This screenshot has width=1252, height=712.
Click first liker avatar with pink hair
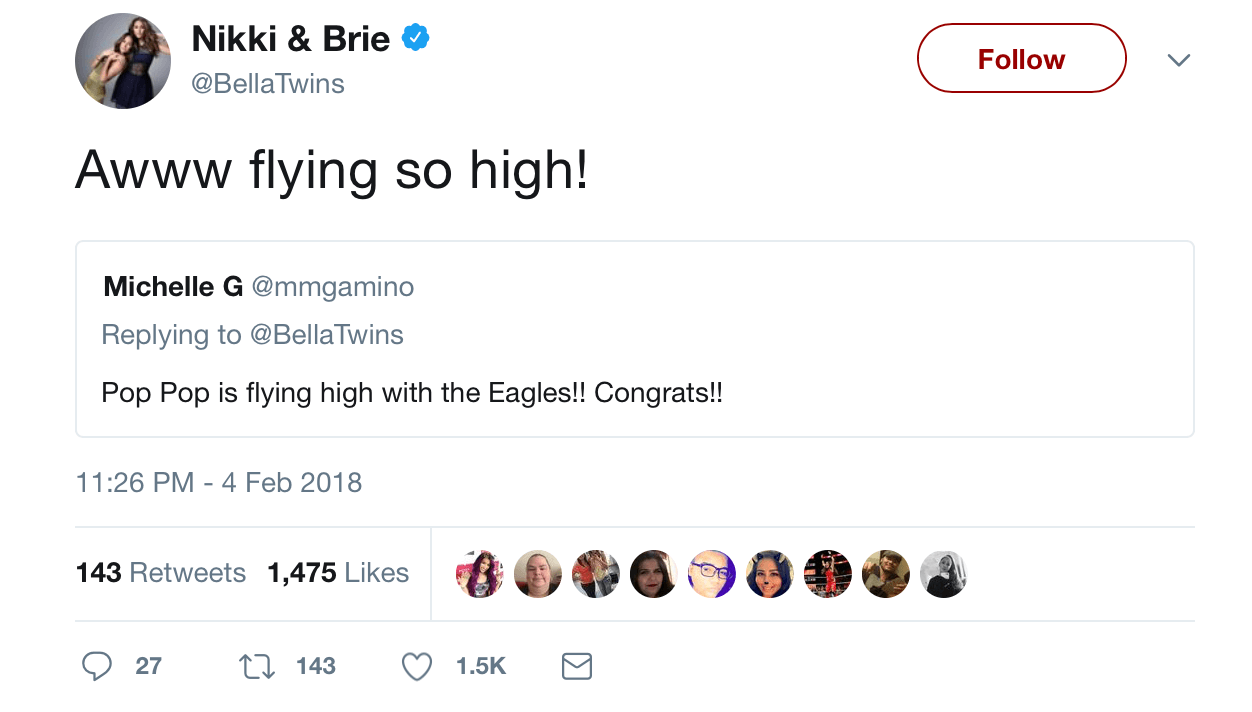pyautogui.click(x=479, y=574)
